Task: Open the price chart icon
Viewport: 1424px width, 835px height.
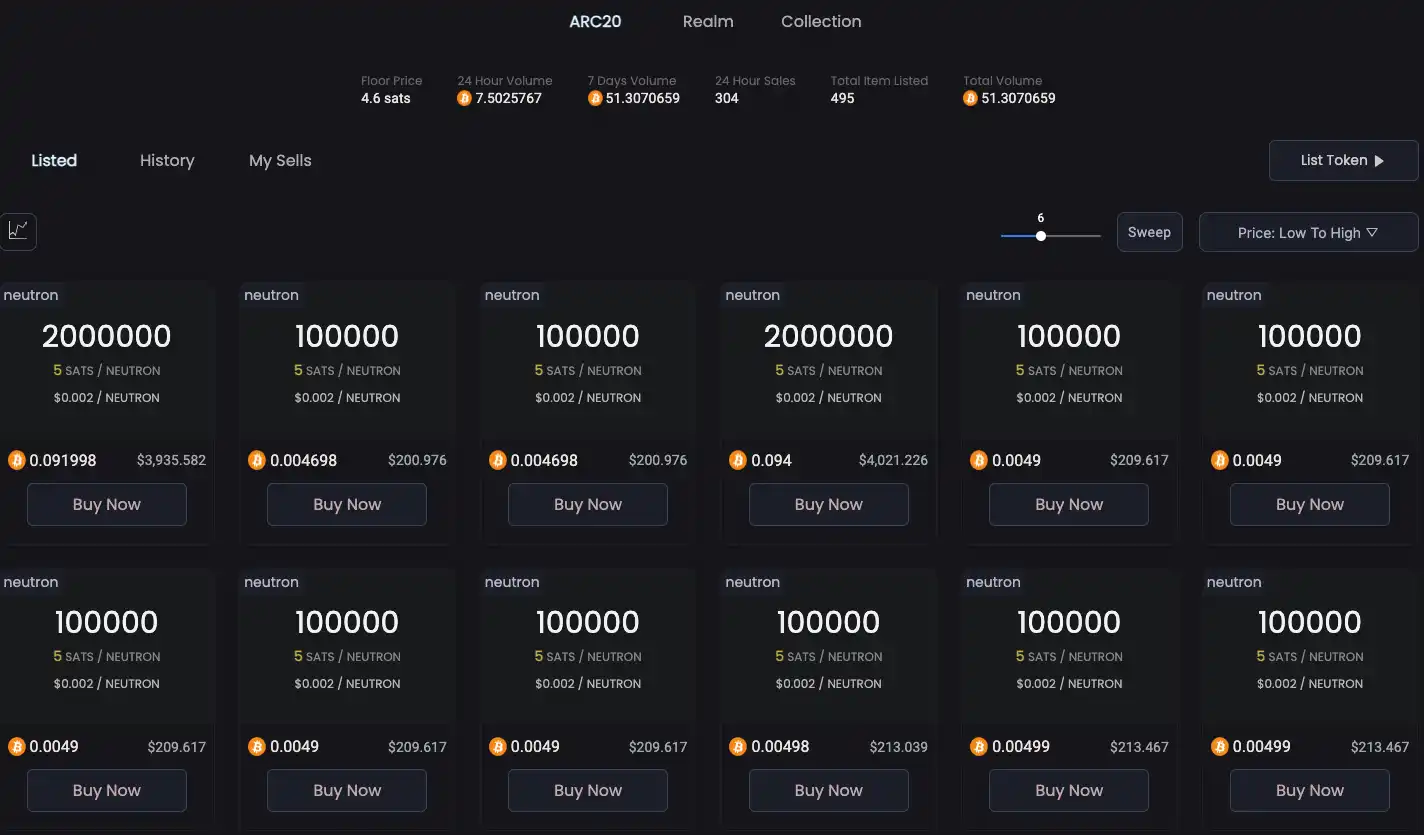Action: [x=18, y=231]
